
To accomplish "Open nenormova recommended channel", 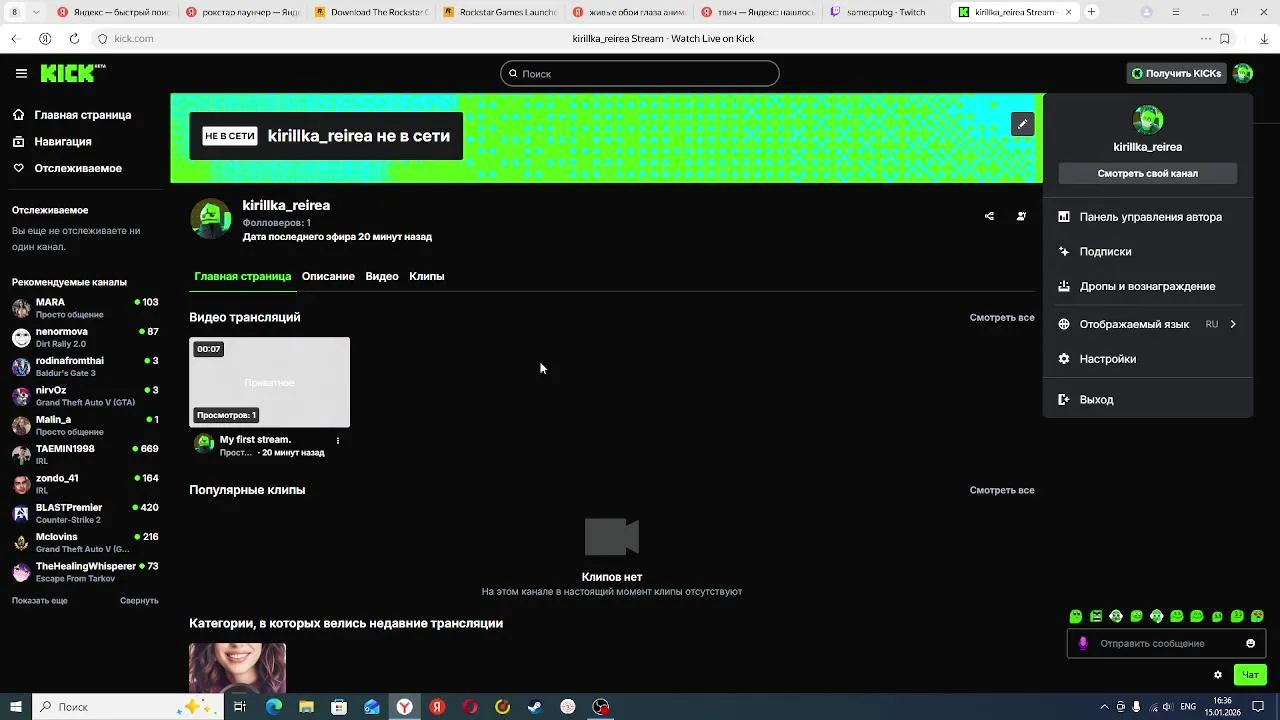I will pyautogui.click(x=85, y=337).
